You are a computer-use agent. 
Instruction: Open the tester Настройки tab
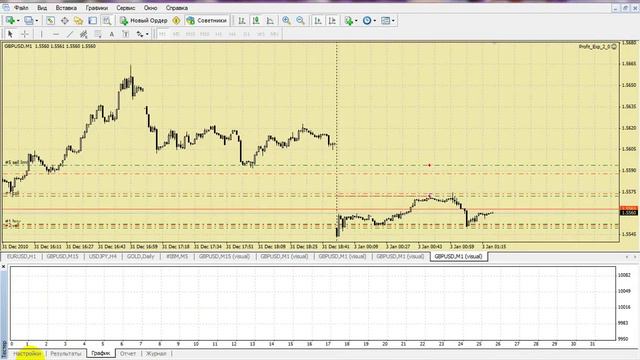(x=27, y=353)
